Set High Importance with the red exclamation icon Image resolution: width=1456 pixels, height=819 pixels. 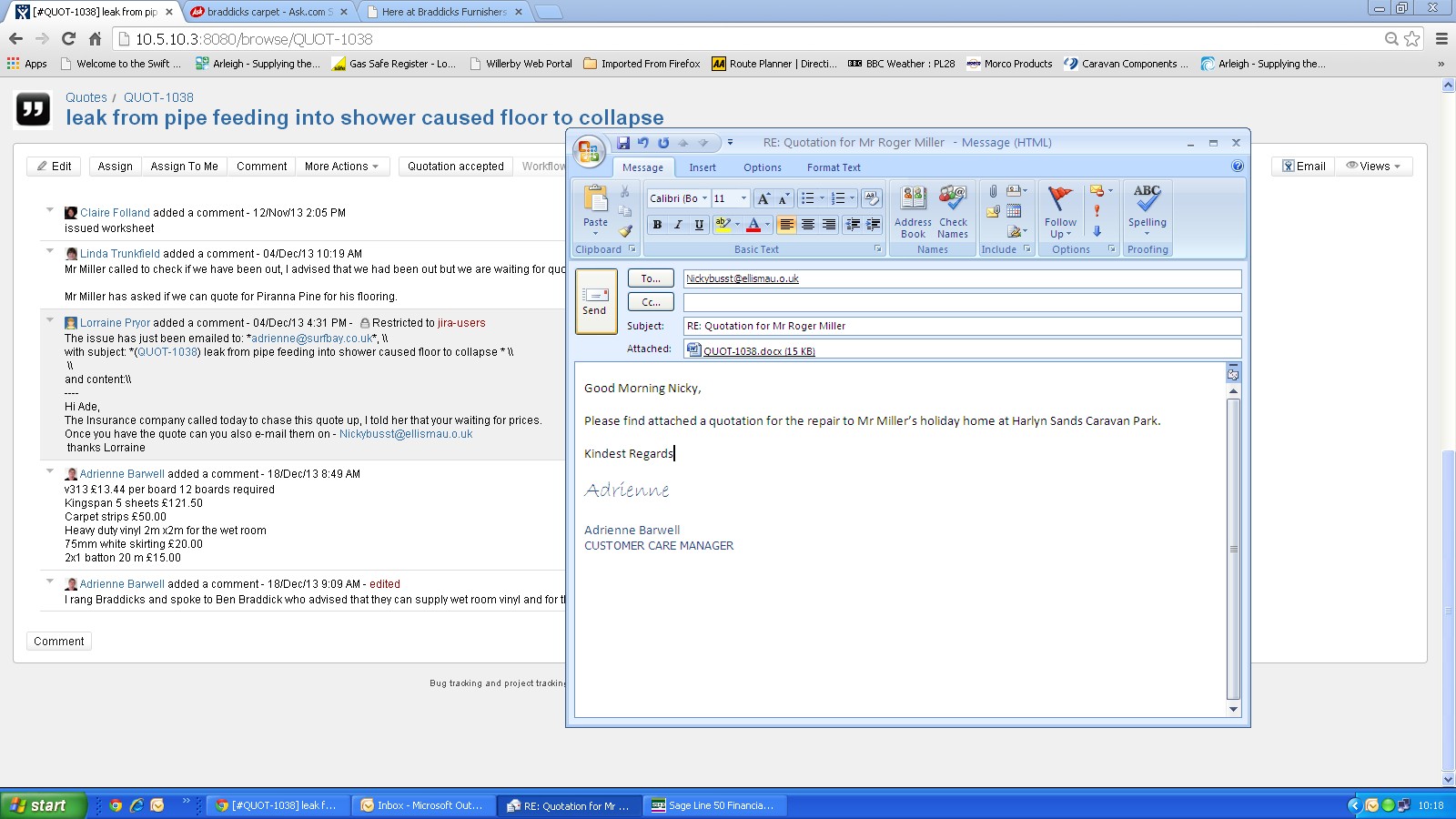1097,211
